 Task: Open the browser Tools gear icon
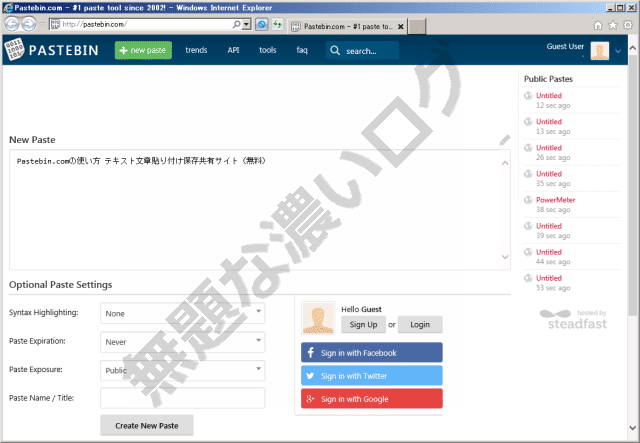[628, 26]
